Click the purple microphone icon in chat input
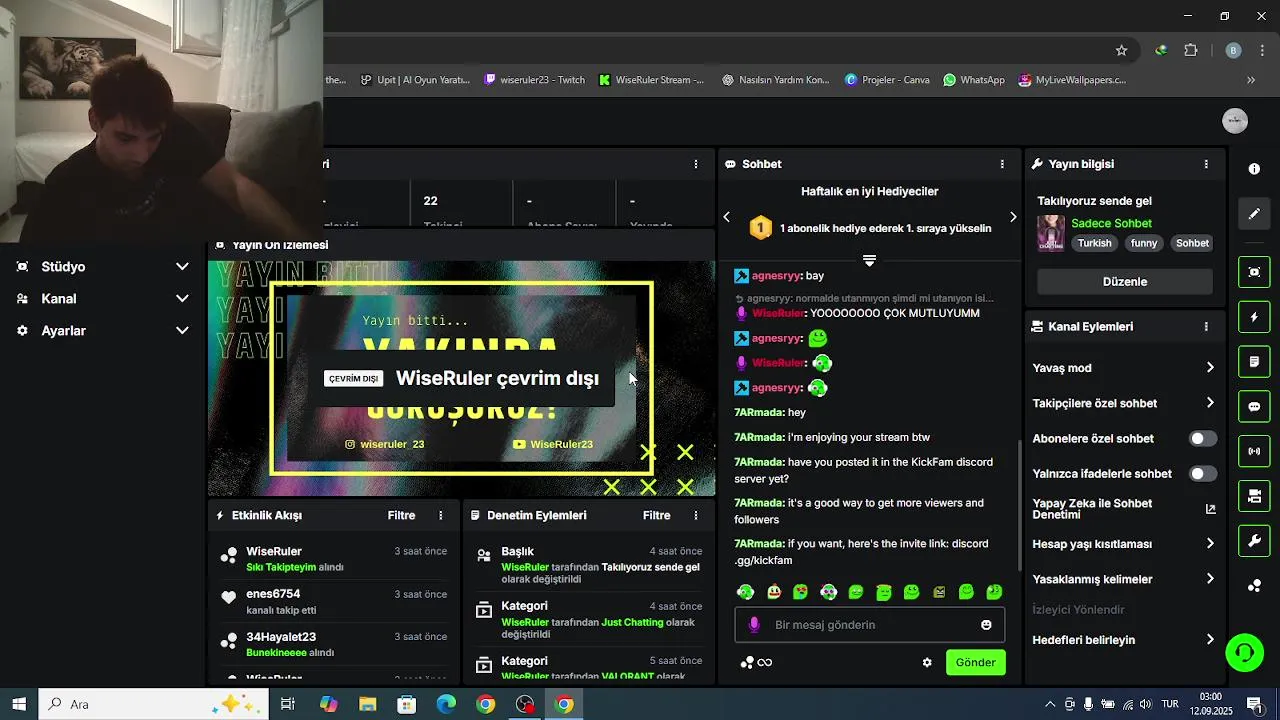The width and height of the screenshot is (1280, 720). click(755, 625)
